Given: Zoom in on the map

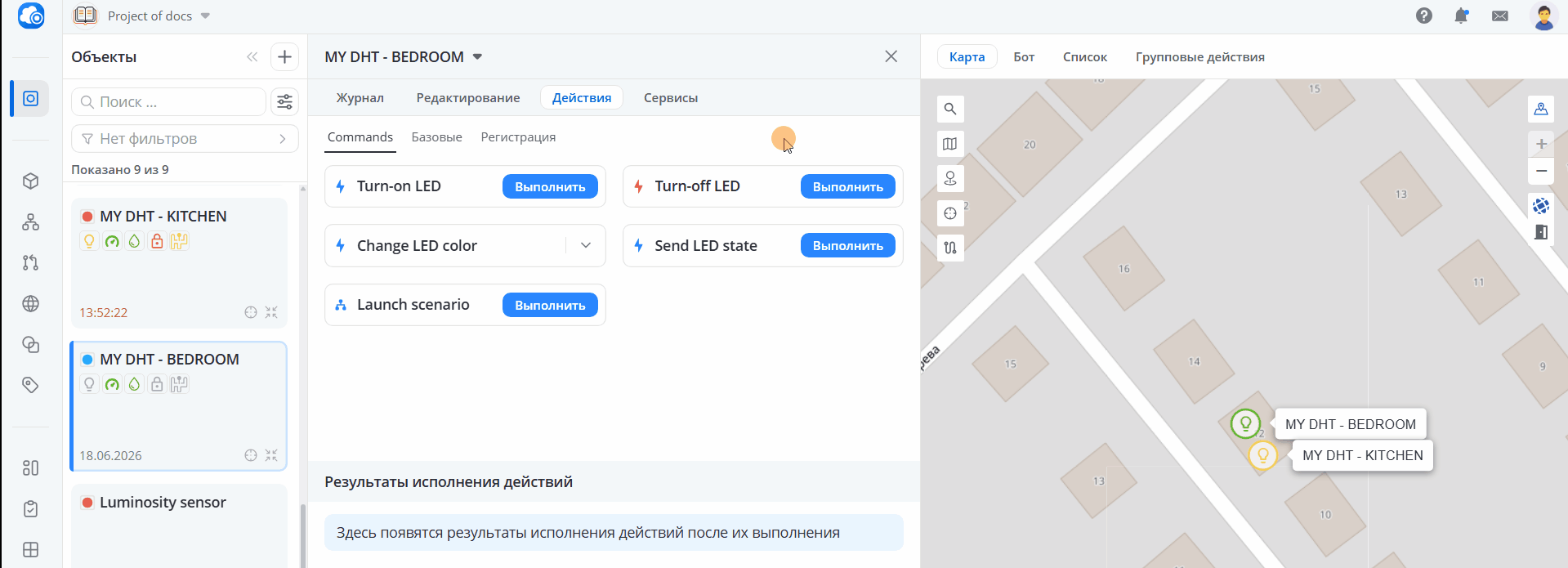Looking at the screenshot, I should [x=1541, y=144].
